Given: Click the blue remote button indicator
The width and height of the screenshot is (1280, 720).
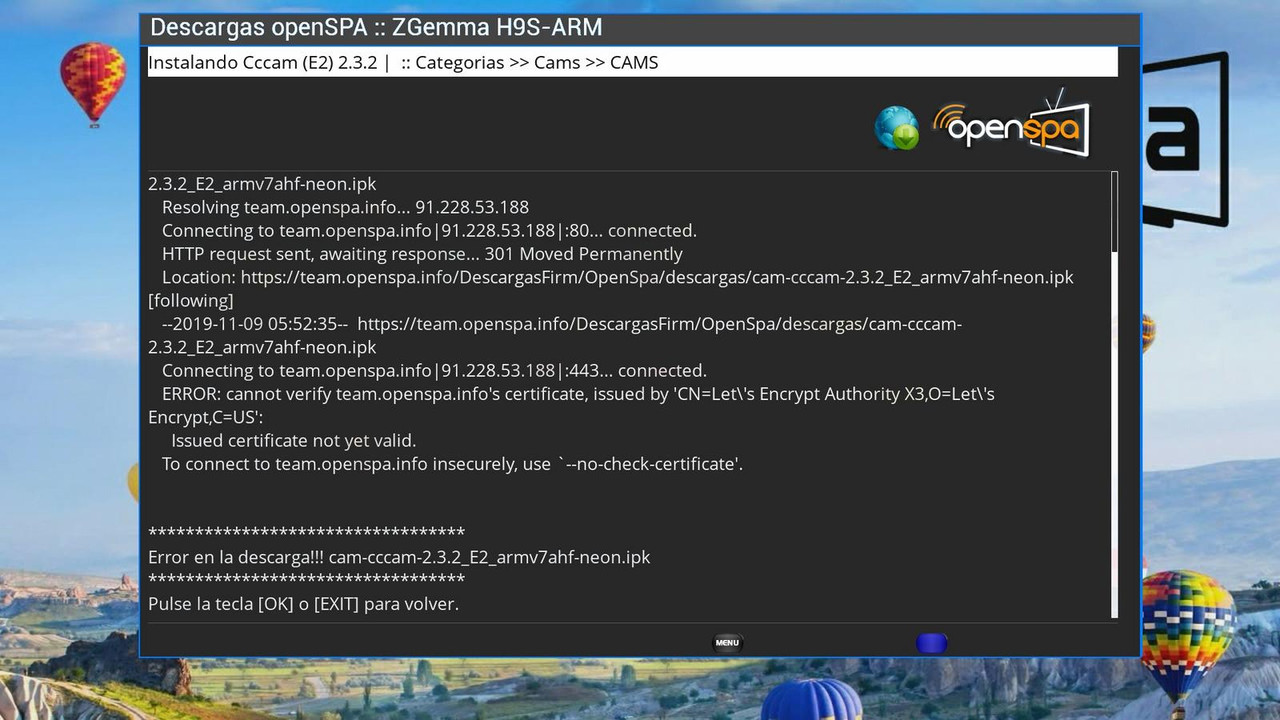Looking at the screenshot, I should [x=931, y=643].
